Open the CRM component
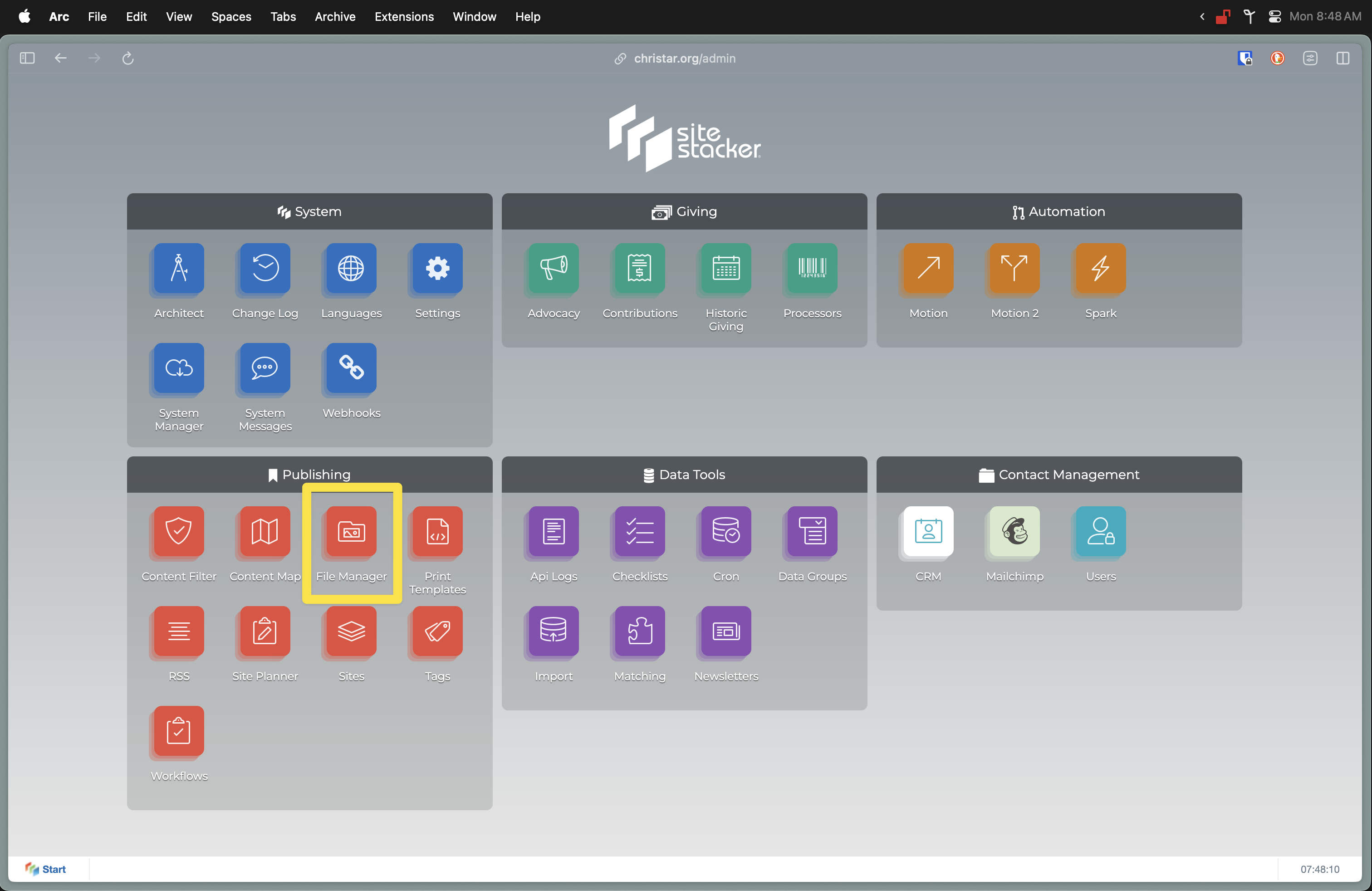This screenshot has width=1372, height=891. point(927,531)
